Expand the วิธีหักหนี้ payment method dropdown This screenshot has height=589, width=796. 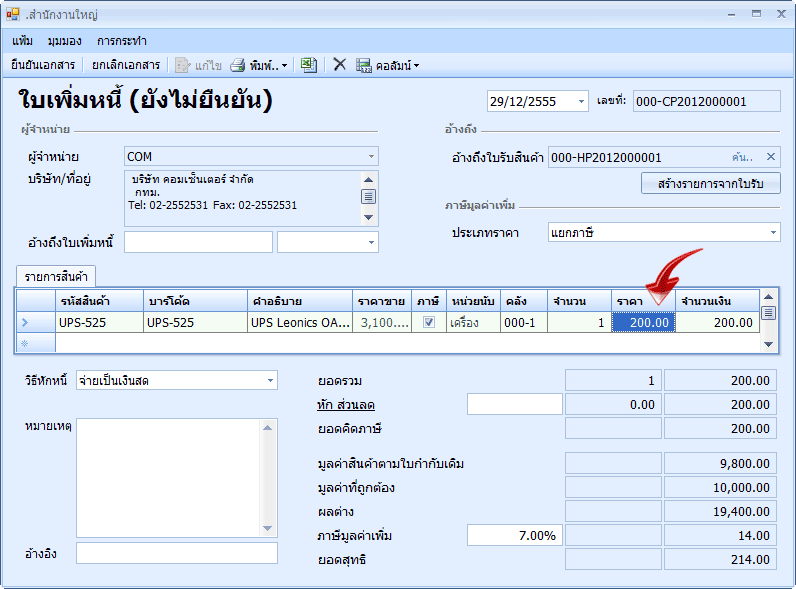(x=270, y=380)
